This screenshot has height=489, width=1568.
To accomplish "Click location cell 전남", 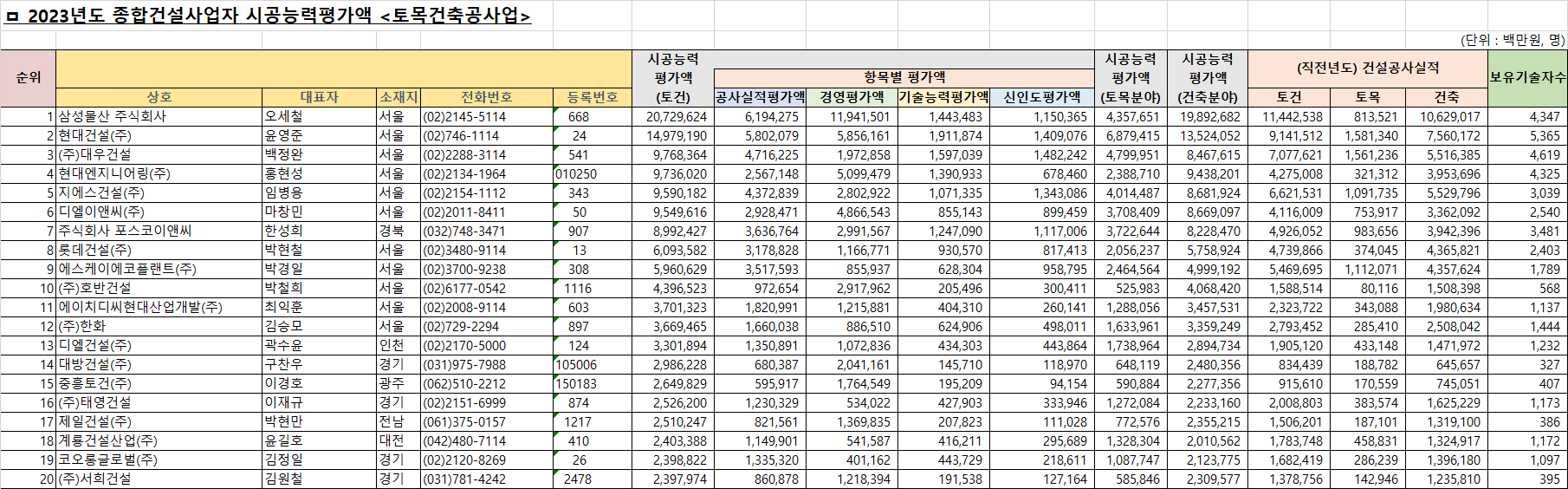I will [398, 421].
